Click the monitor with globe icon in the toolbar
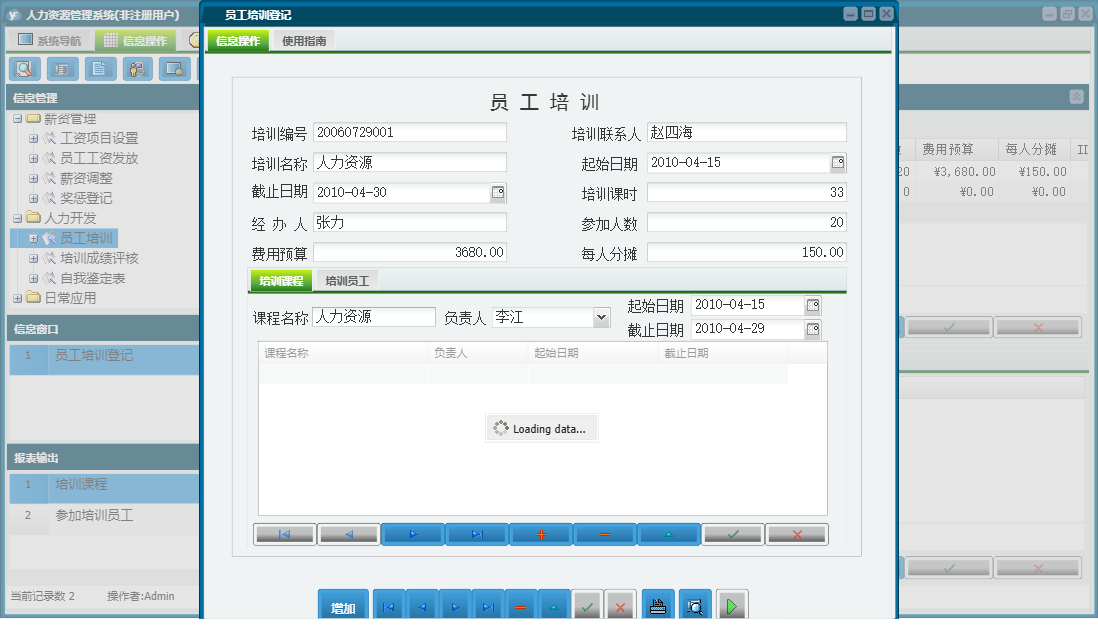The image size is (1098, 635). [x=175, y=69]
